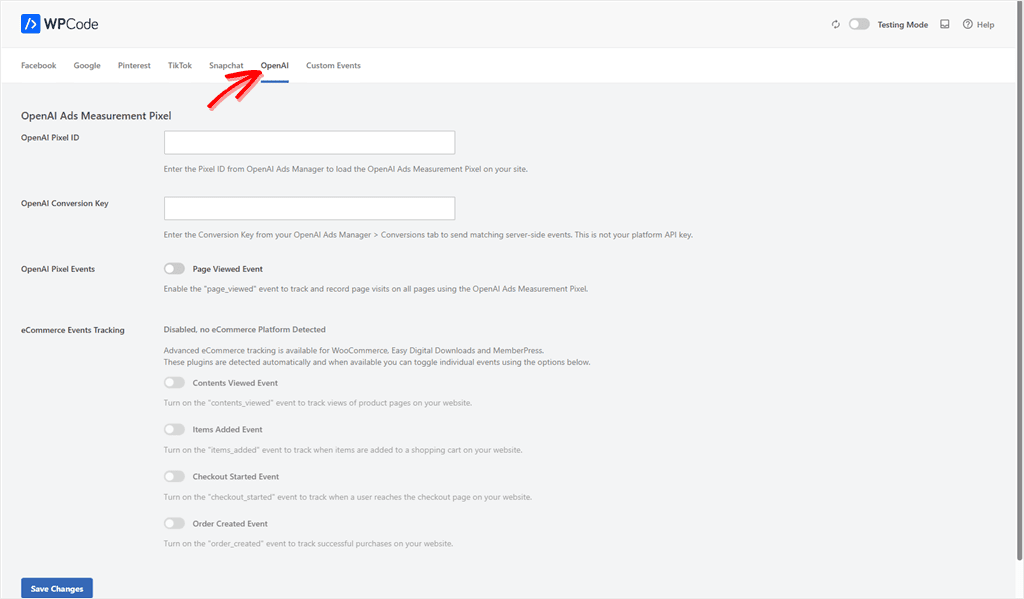Toggle Testing Mode switch

point(859,24)
